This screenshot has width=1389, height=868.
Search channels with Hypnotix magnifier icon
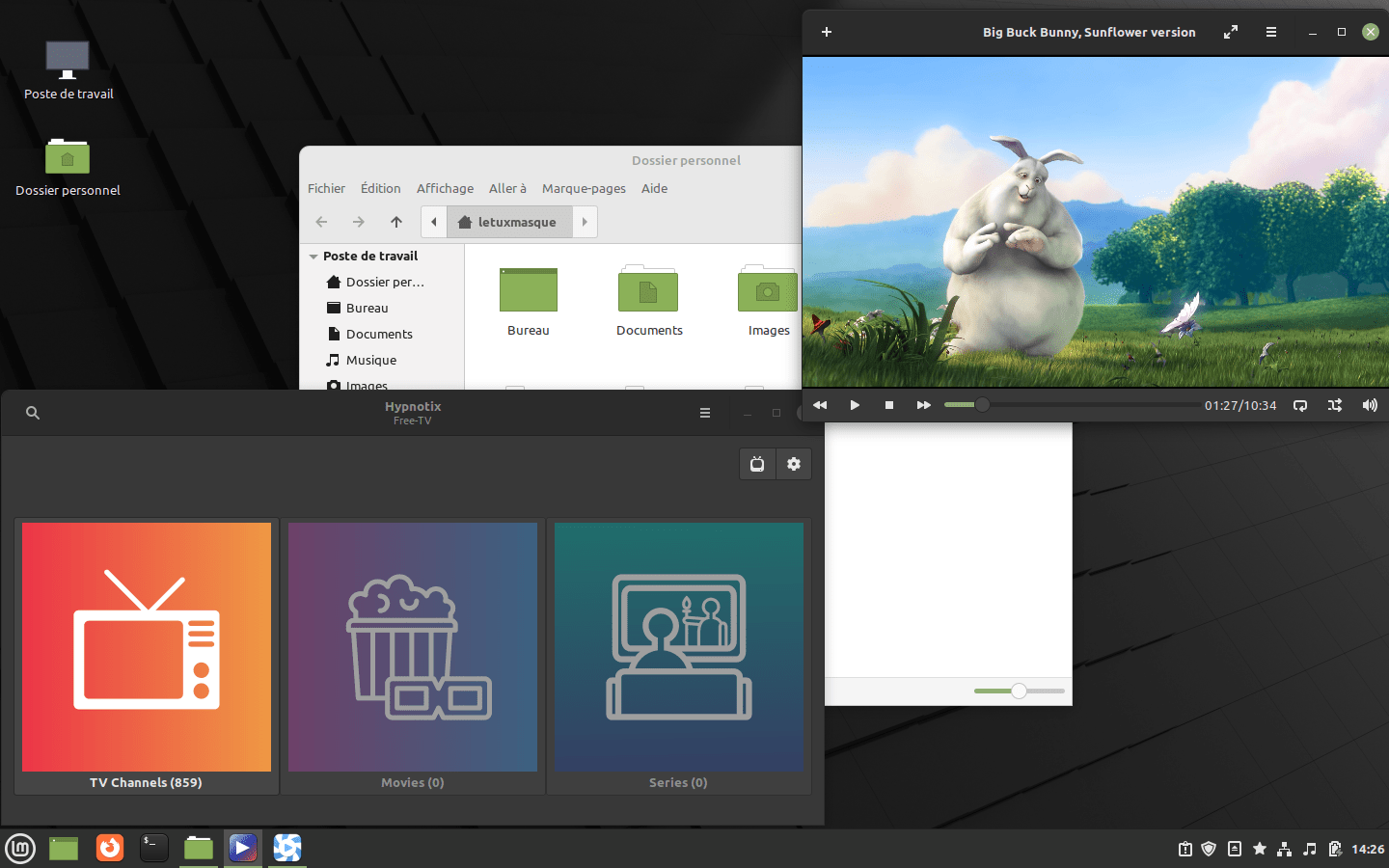[x=33, y=413]
